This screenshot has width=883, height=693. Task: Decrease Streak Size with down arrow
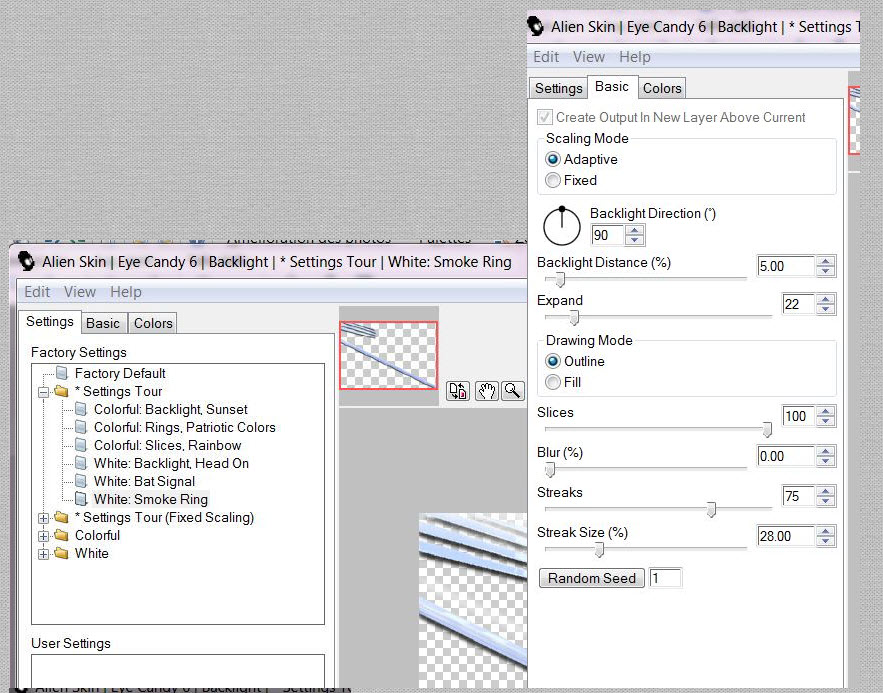tap(826, 540)
